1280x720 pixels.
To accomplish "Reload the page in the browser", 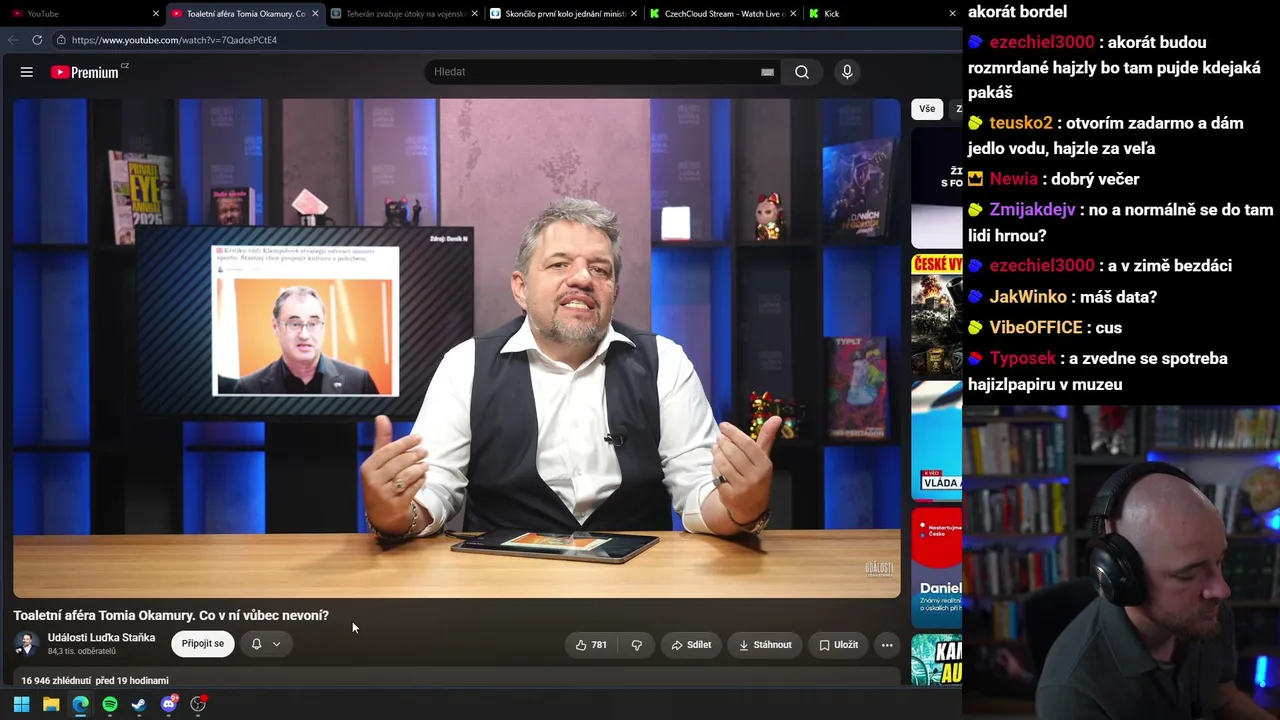I will pos(37,40).
